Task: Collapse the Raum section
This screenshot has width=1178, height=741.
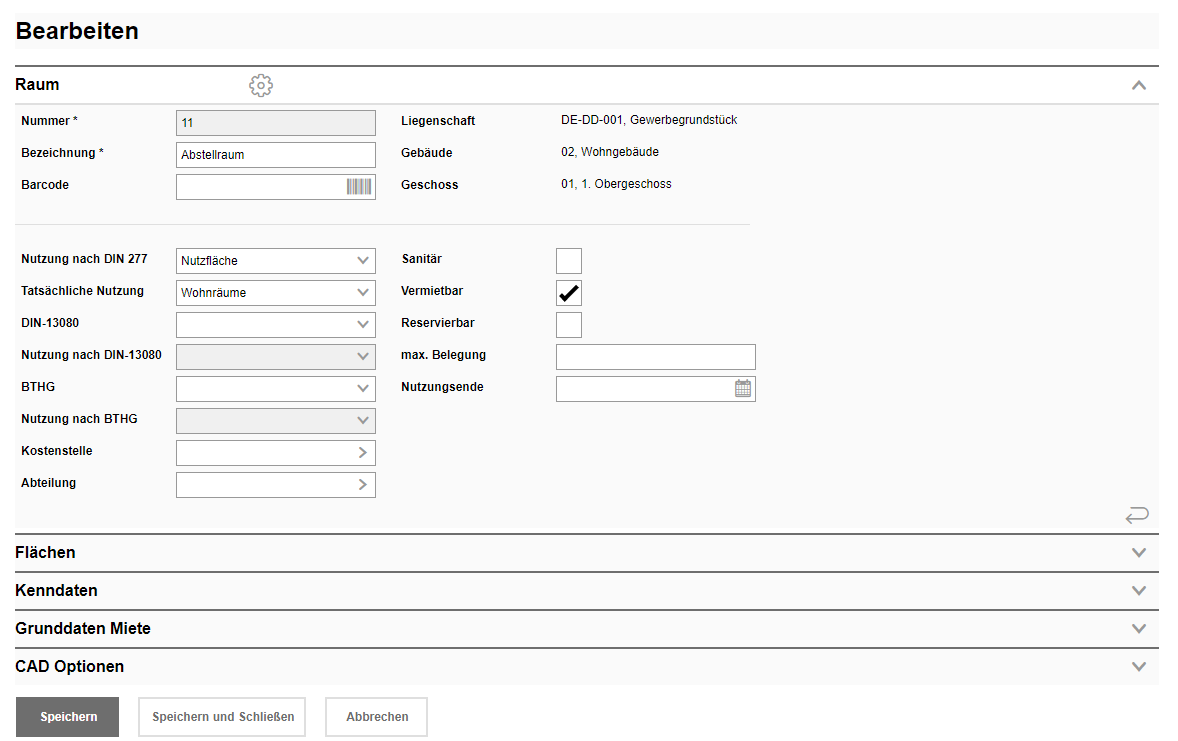Action: [x=1138, y=86]
